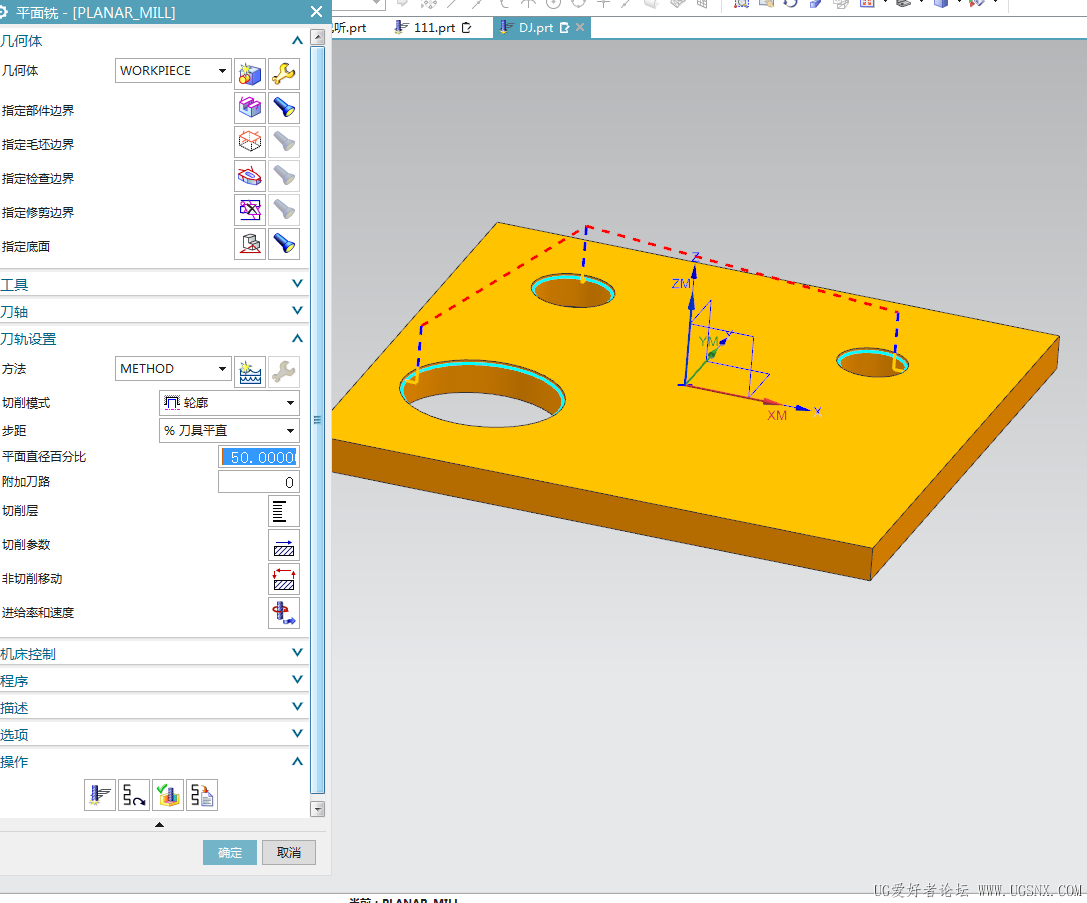
Task: Click the XM axis label in viewport
Action: tap(777, 415)
